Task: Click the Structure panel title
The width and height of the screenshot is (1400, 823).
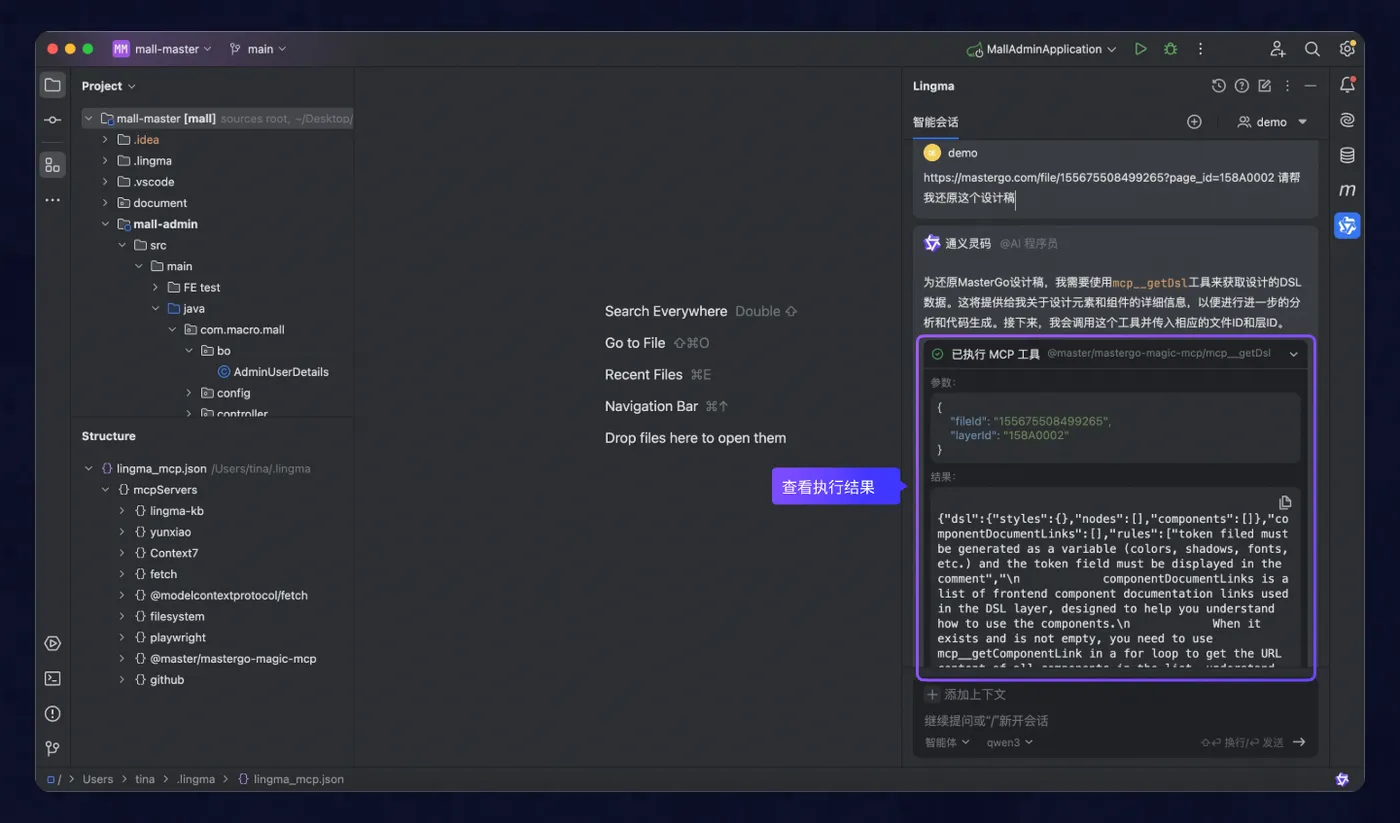Action: [109, 436]
